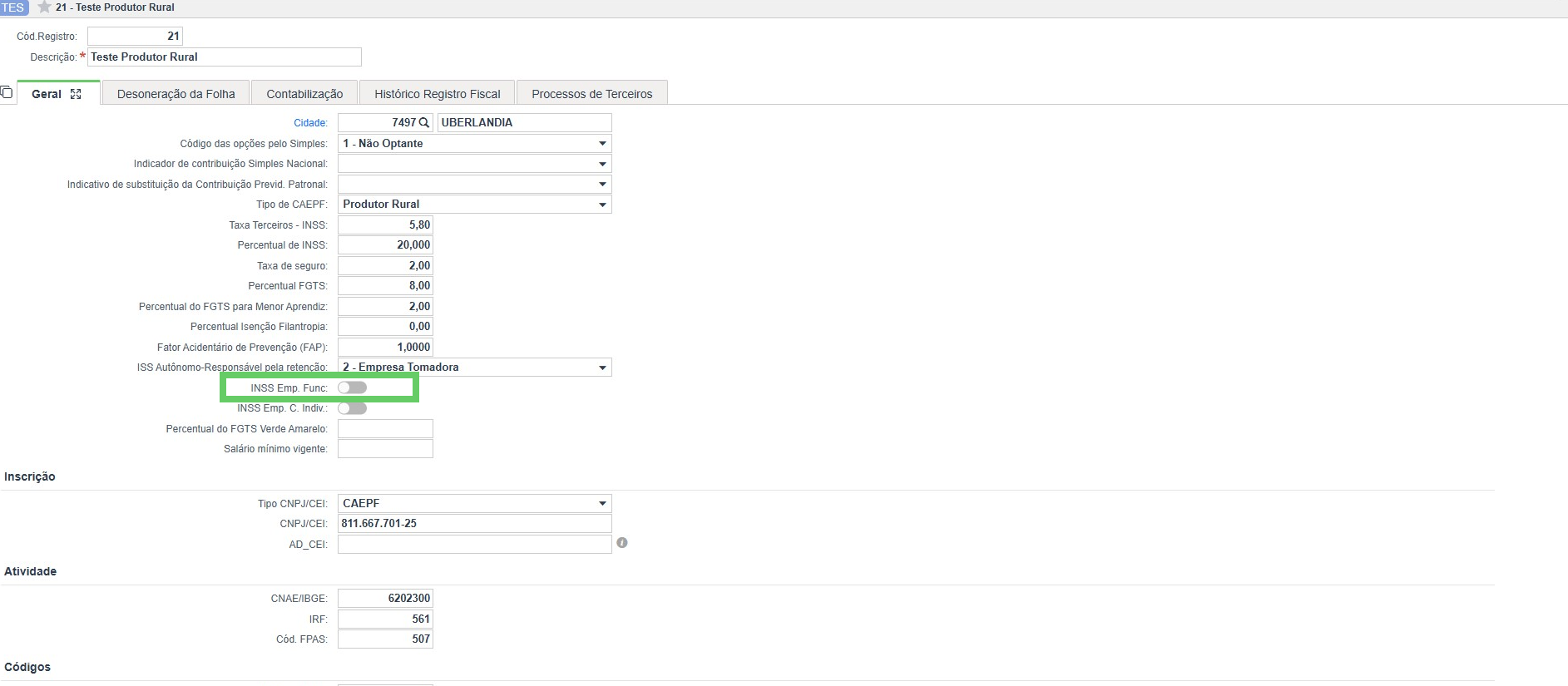Viewport: 1568px width, 686px height.
Task: Open substituição da Contribuição Previd. Patronal dropdown
Action: point(475,184)
